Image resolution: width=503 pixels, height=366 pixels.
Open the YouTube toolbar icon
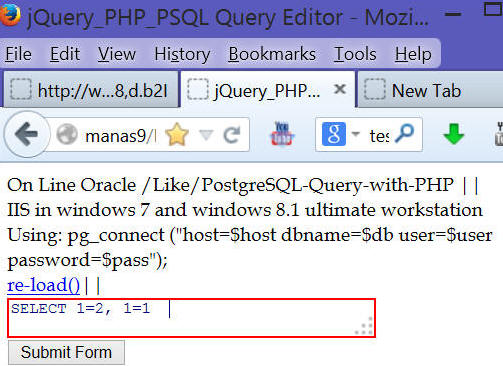[282, 134]
